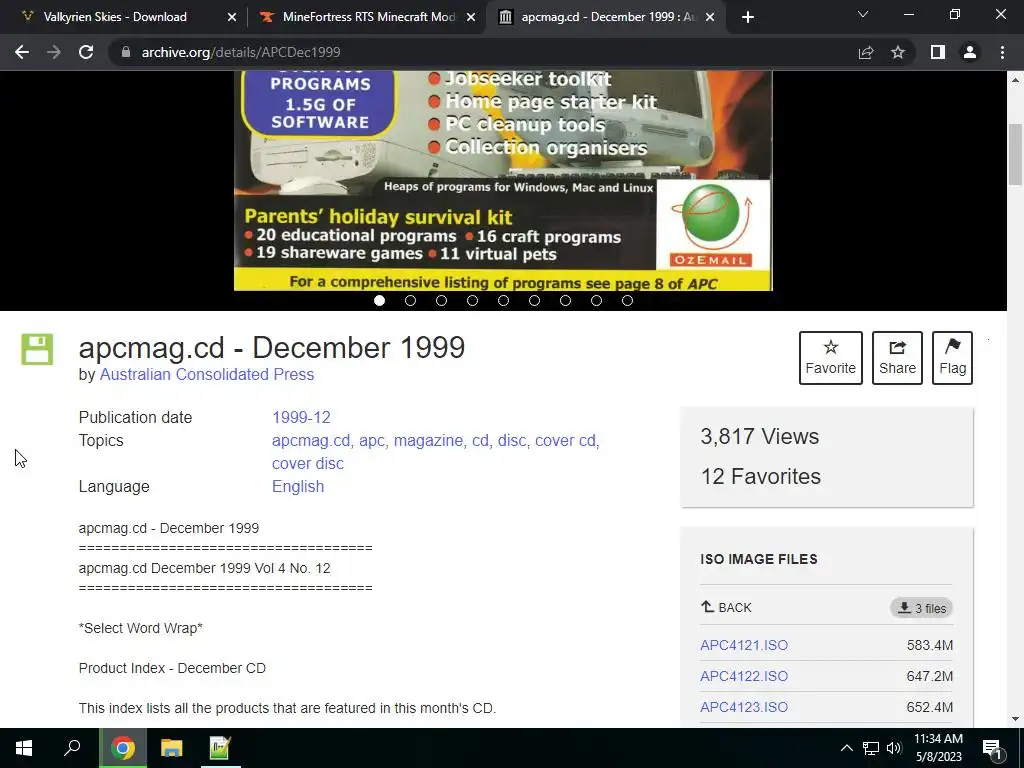This screenshot has width=1024, height=768.
Task: Reload the archive.org page
Action: (x=86, y=52)
